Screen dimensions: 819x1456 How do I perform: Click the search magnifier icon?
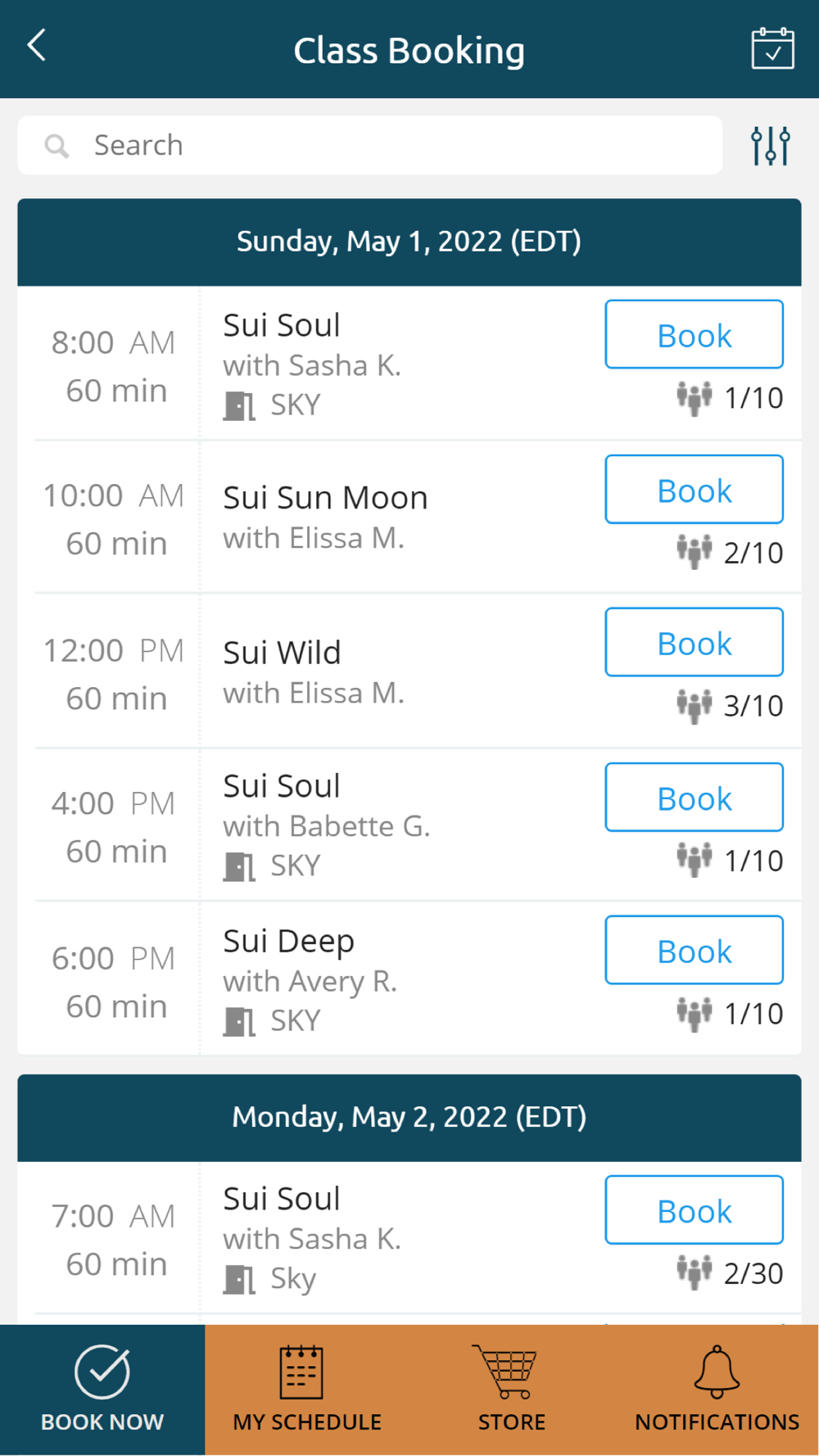point(57,146)
